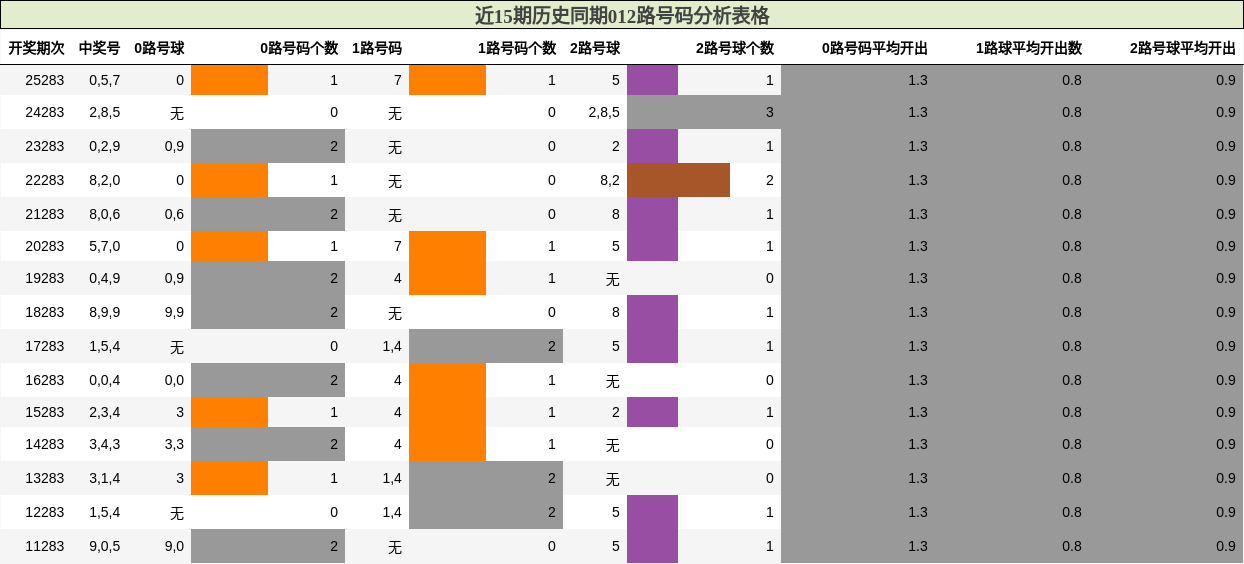
Task: Click the 2路号球 column header
Action: 595,48
